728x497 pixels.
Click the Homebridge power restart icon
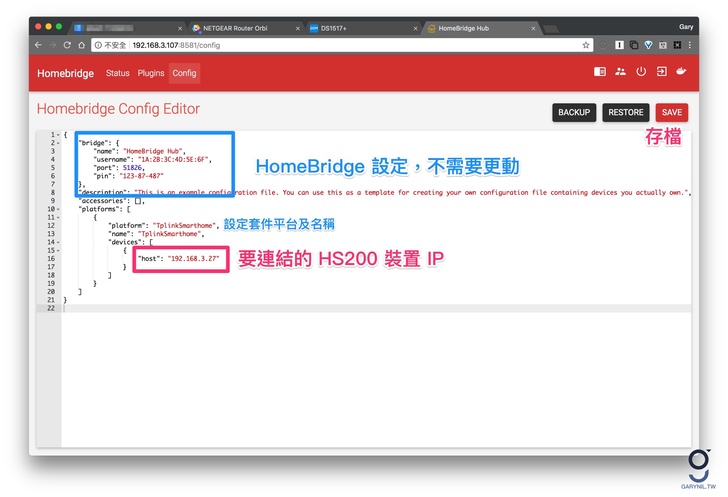pos(641,72)
